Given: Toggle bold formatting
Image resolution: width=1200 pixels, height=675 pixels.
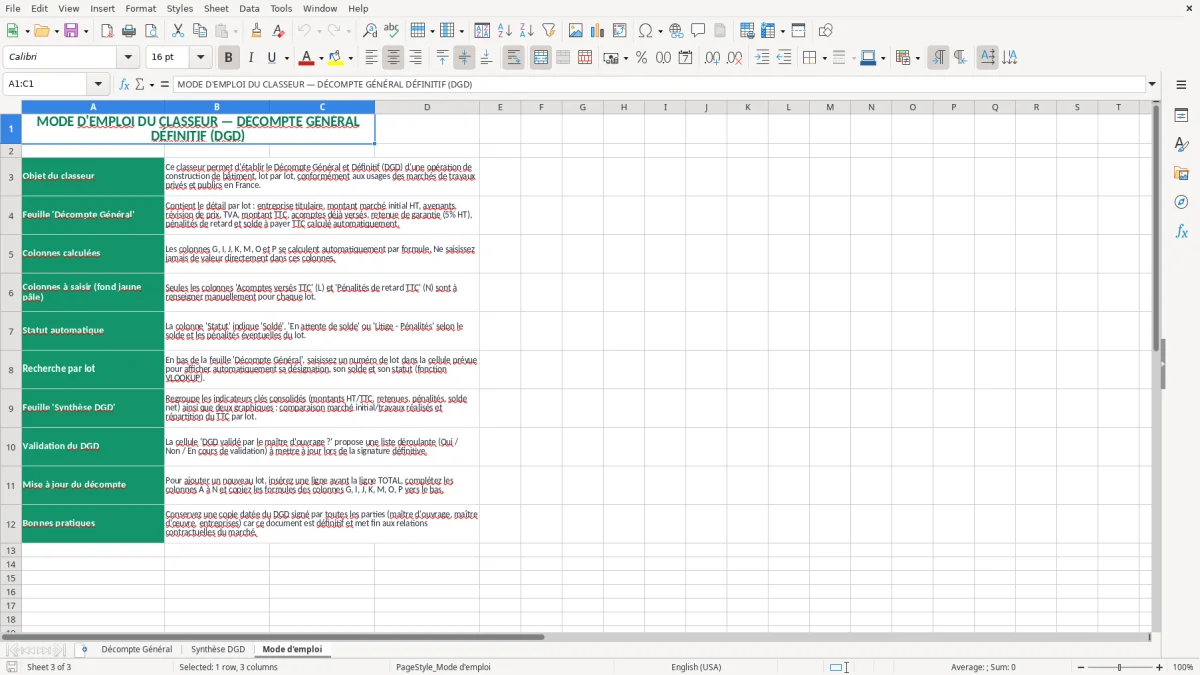Looking at the screenshot, I should coord(228,58).
